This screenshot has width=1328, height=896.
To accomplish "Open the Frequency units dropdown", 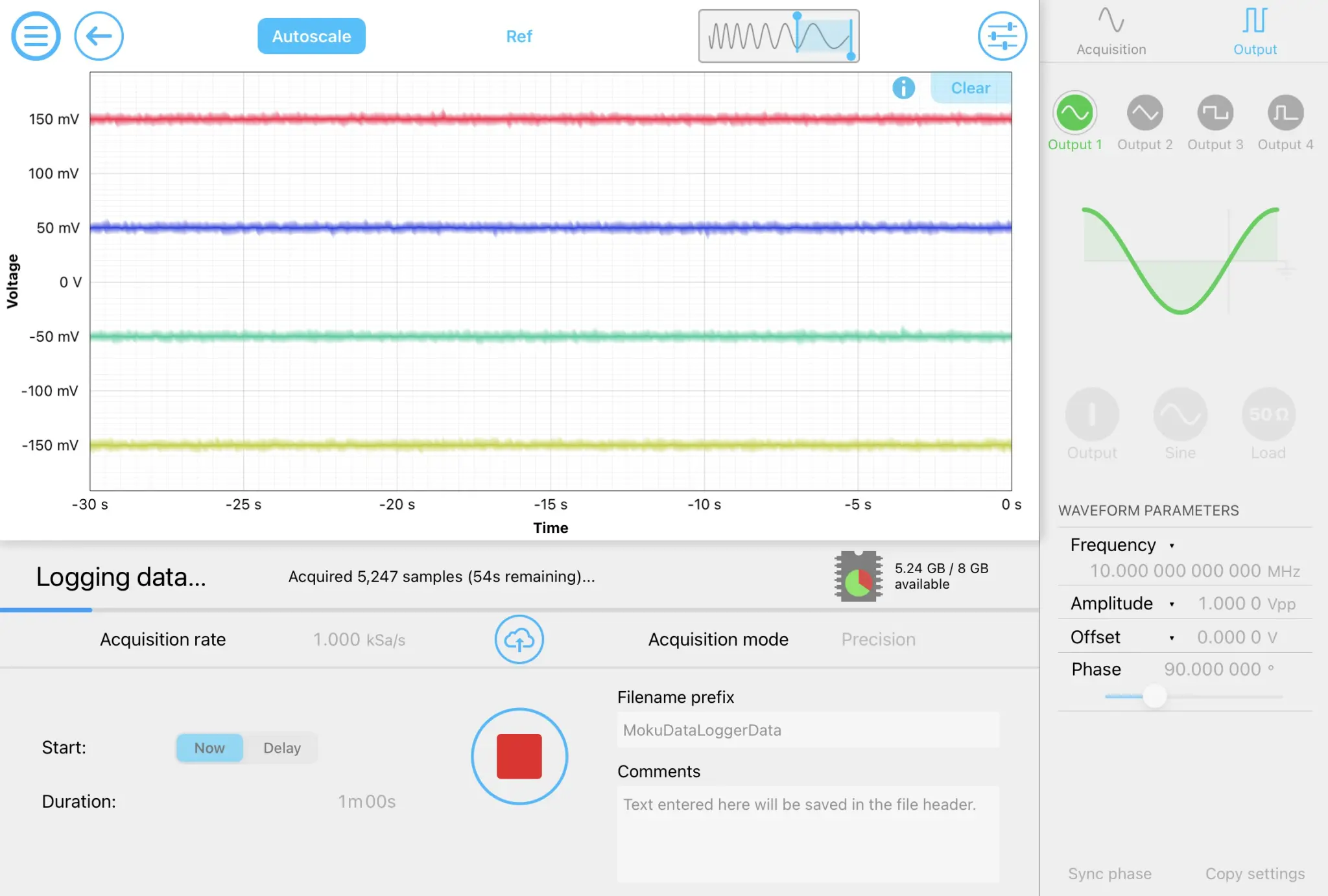I will click(x=1172, y=545).
